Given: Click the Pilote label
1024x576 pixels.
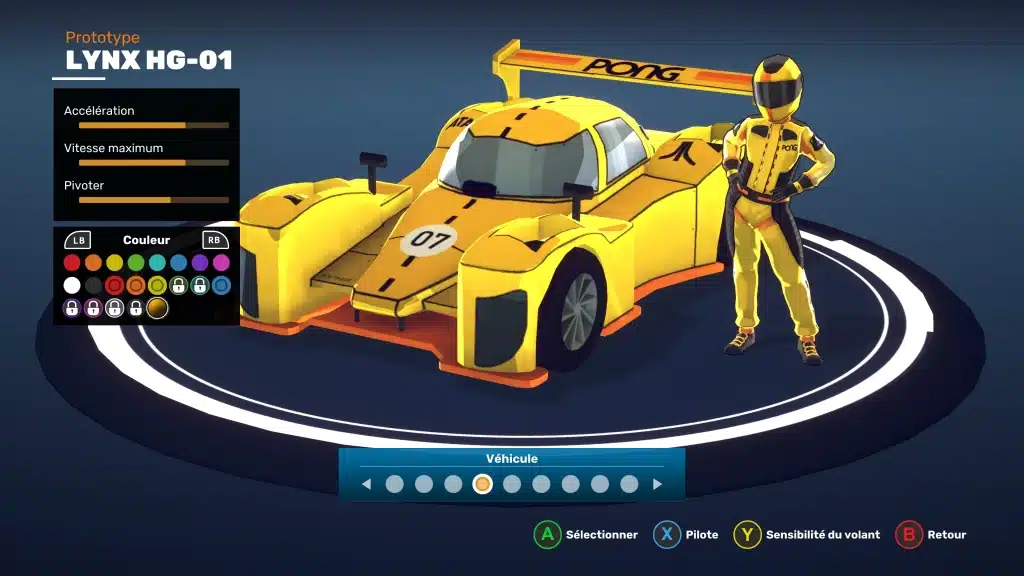Looking at the screenshot, I should click(702, 534).
